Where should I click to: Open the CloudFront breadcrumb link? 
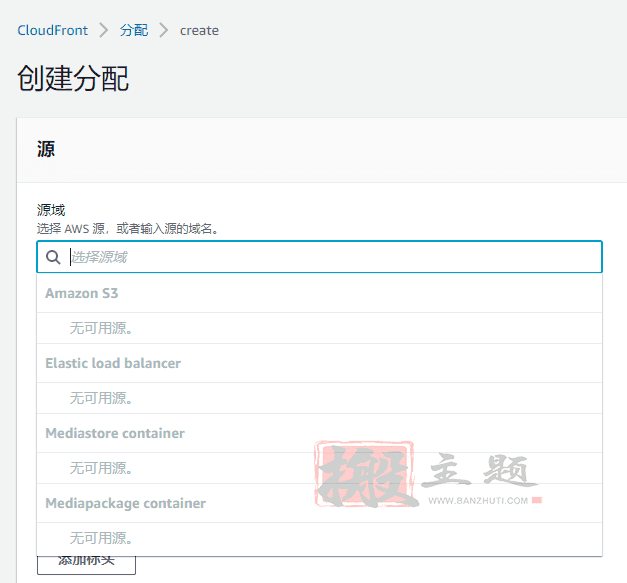point(52,30)
